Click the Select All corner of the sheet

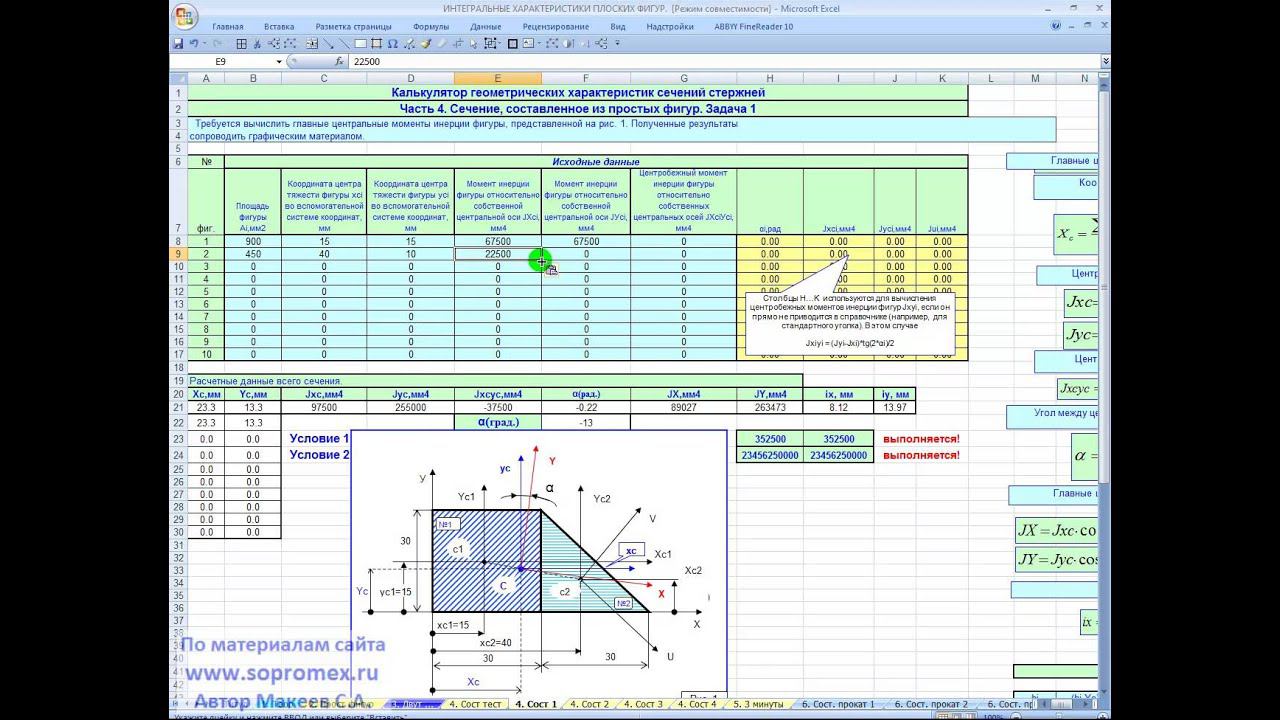(x=178, y=78)
